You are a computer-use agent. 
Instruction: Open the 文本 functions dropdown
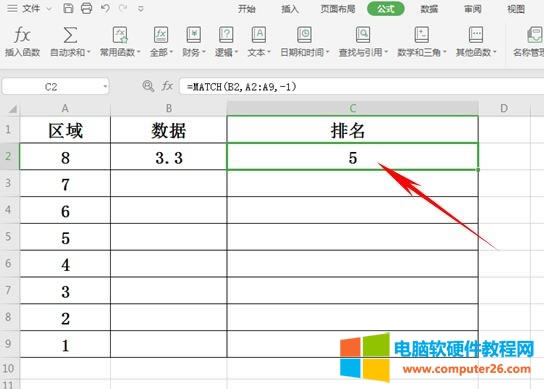(269, 52)
